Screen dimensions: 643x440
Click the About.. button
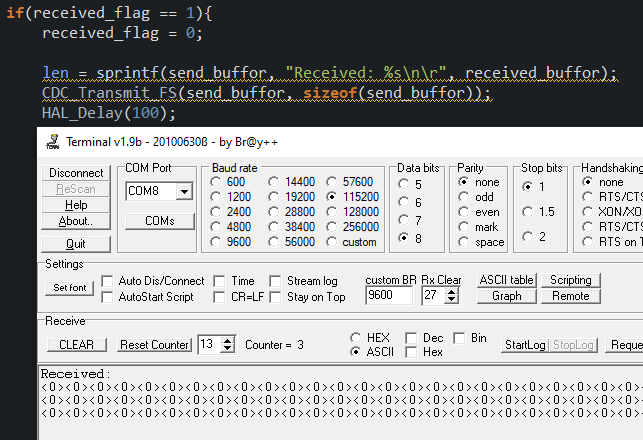[76, 221]
